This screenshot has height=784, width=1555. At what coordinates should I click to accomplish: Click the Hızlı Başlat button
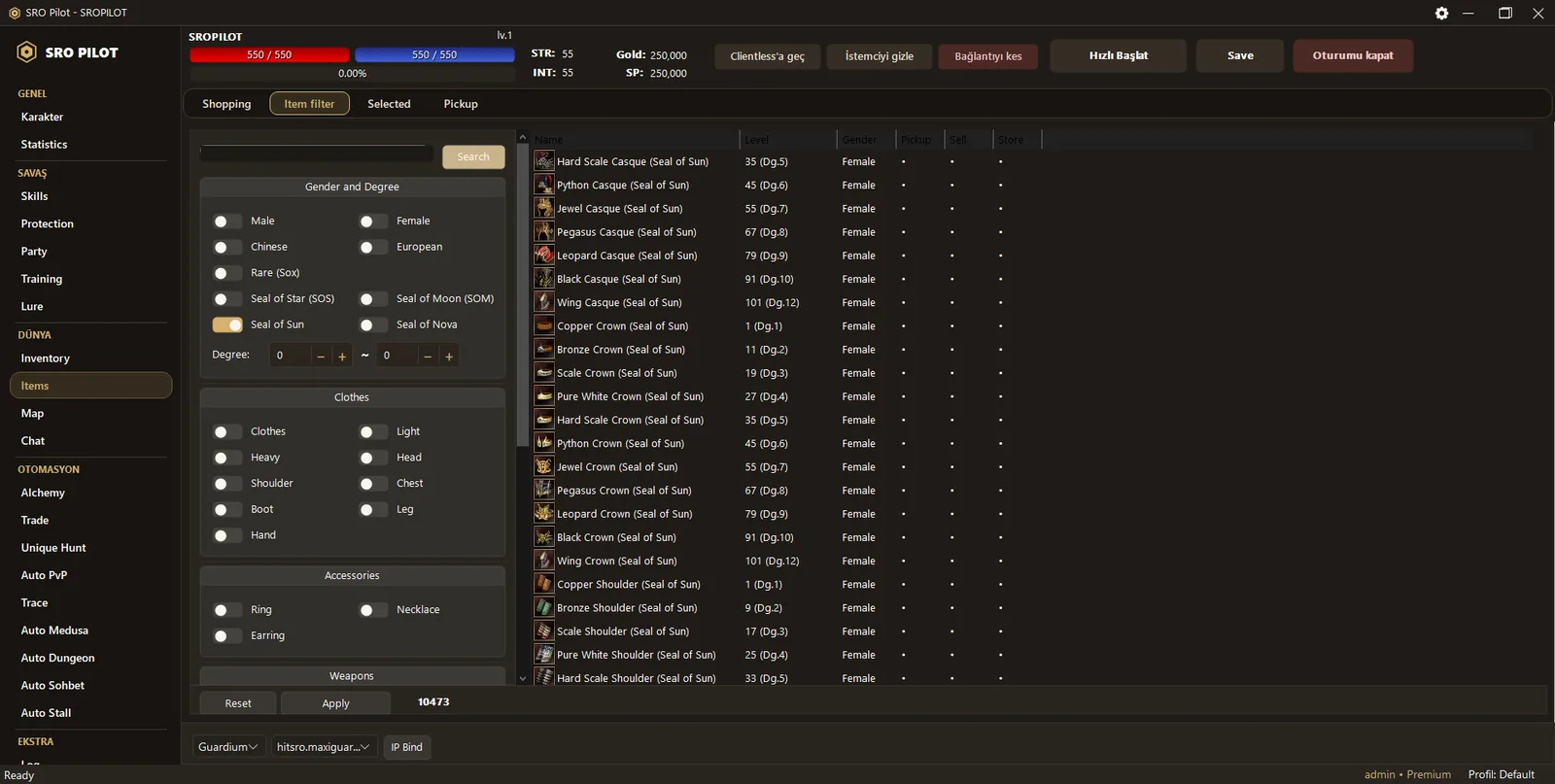coord(1118,55)
